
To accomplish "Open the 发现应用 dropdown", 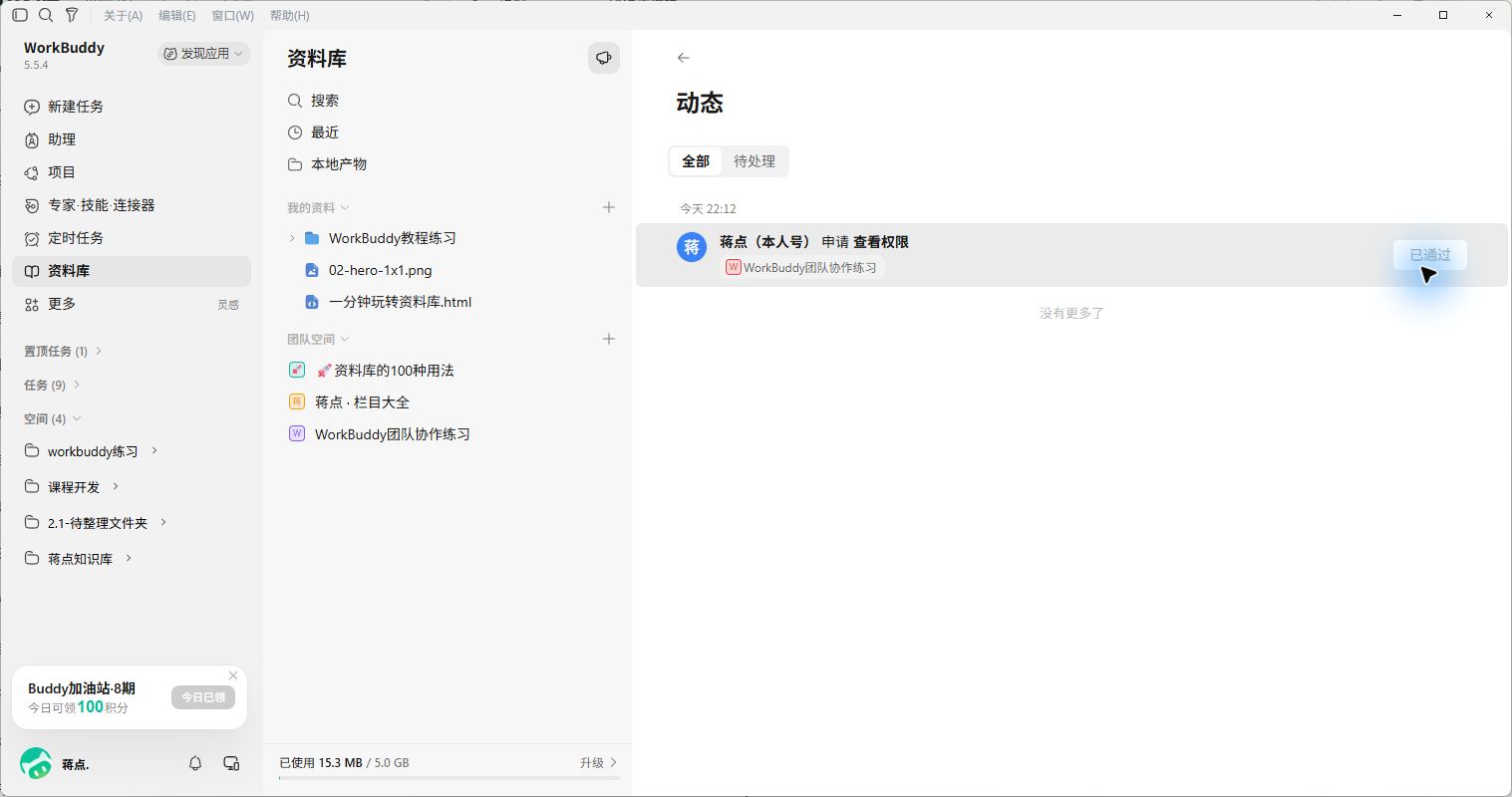I will pos(203,54).
